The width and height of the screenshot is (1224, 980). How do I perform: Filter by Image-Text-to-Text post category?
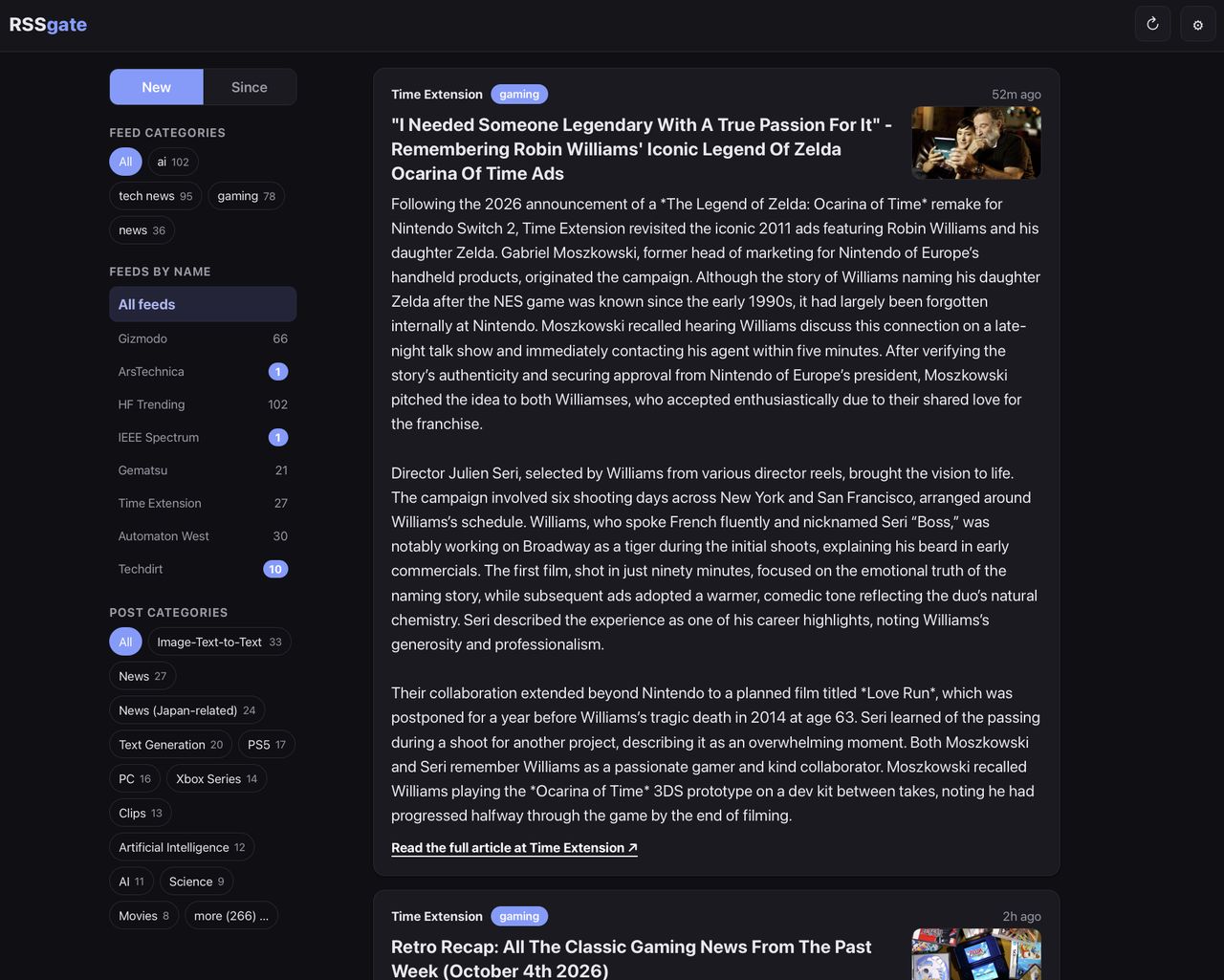coord(219,642)
